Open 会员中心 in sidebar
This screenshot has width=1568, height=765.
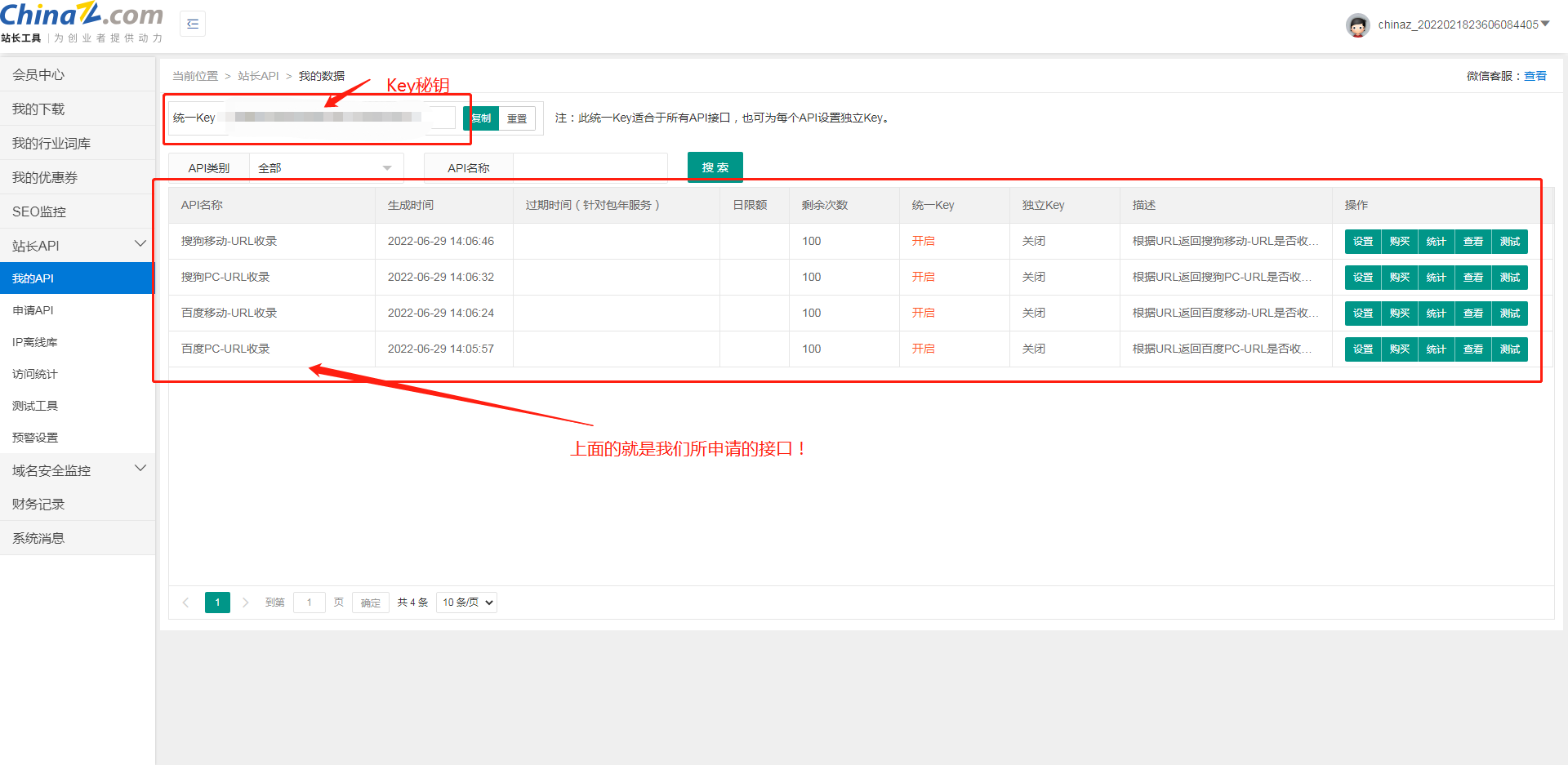78,74
